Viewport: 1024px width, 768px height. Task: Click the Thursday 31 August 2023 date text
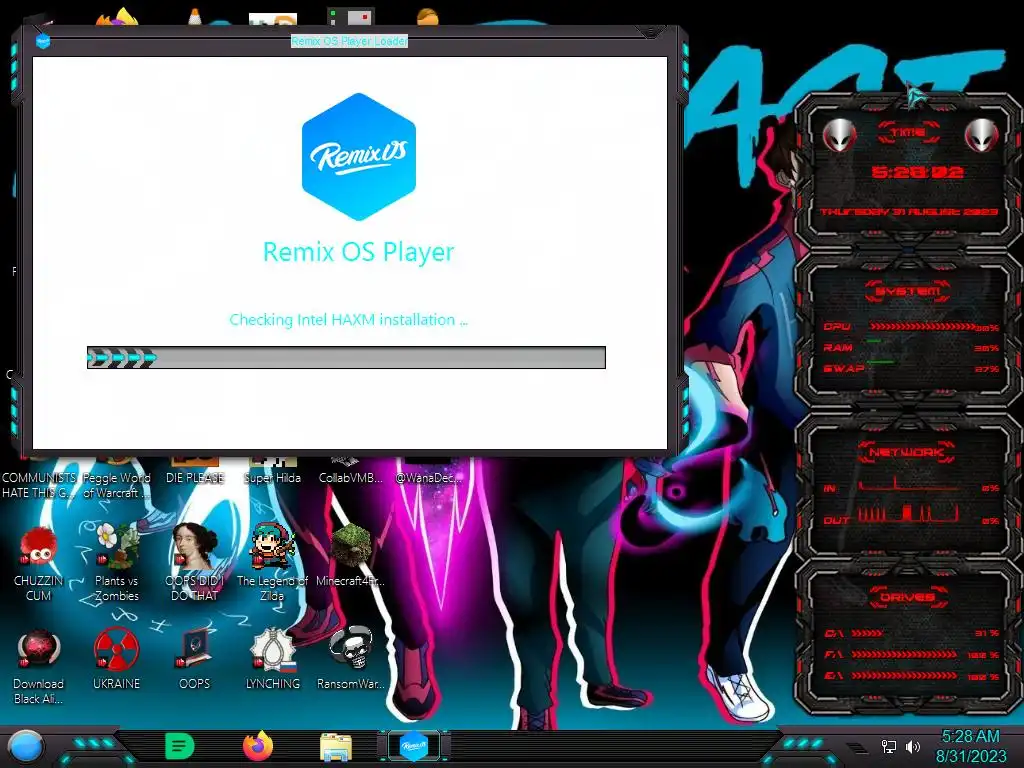pos(909,212)
